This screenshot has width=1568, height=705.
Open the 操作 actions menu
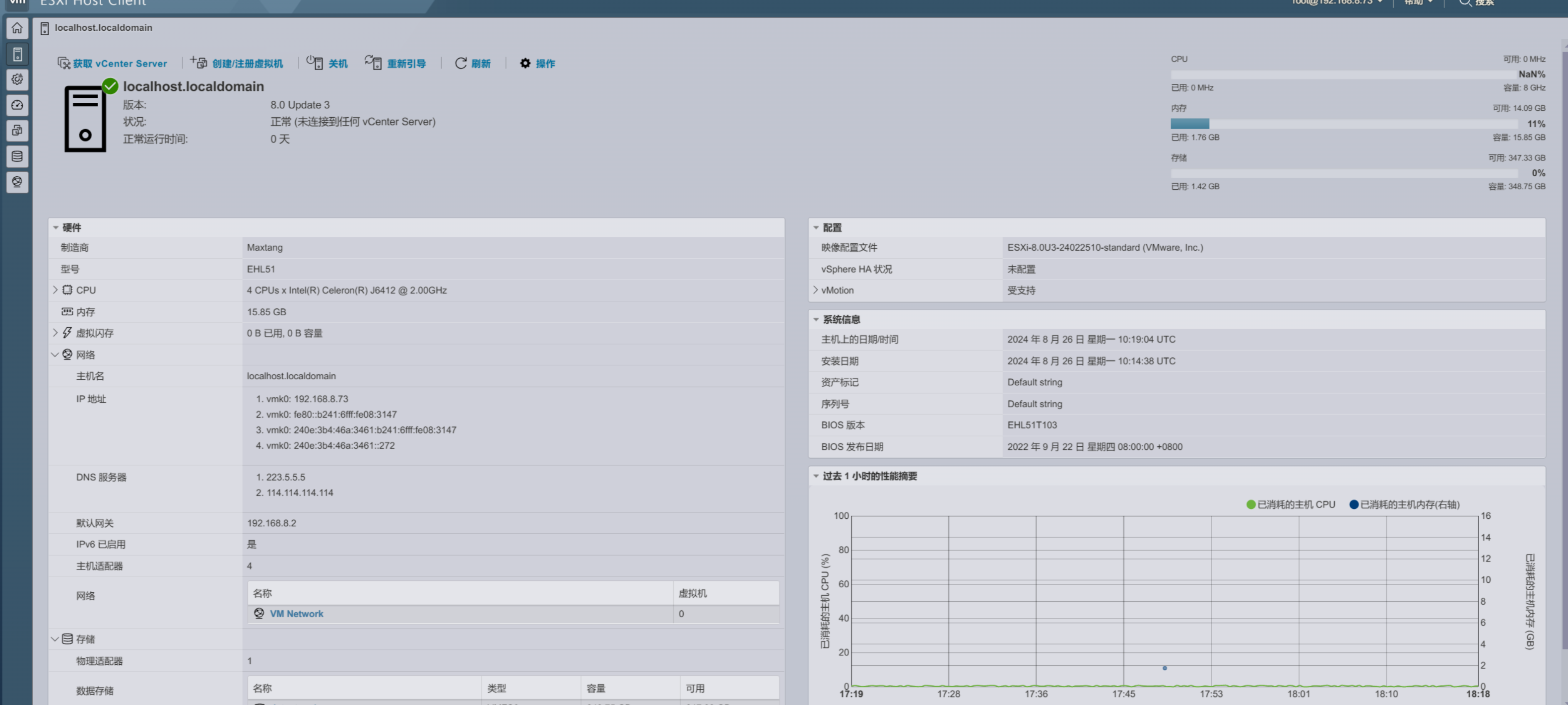pos(537,64)
